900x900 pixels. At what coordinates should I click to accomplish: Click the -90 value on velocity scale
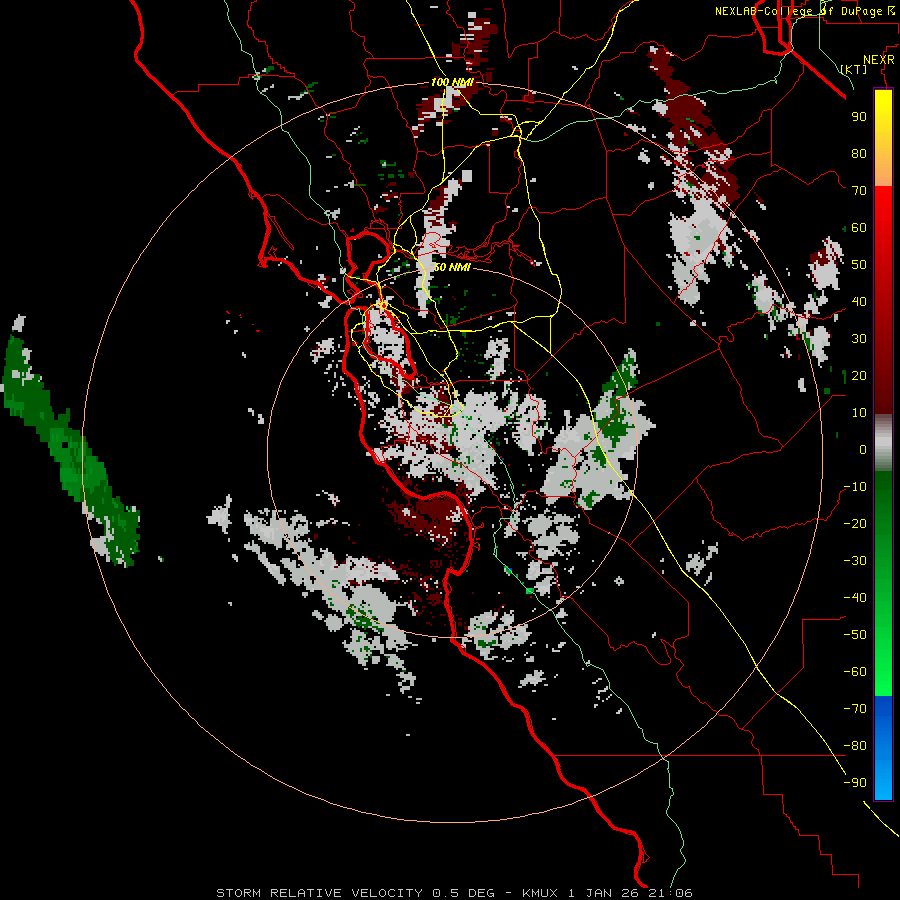tap(855, 783)
